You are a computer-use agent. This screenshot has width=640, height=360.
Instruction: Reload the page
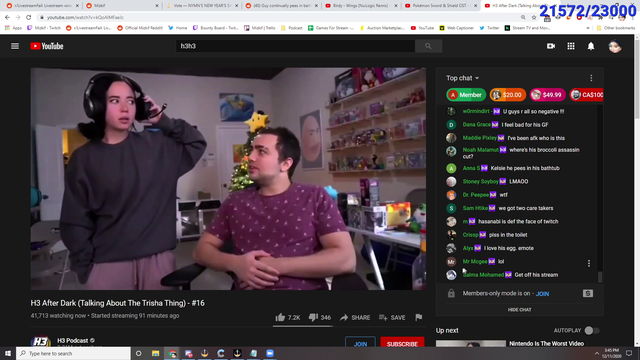(x=29, y=18)
